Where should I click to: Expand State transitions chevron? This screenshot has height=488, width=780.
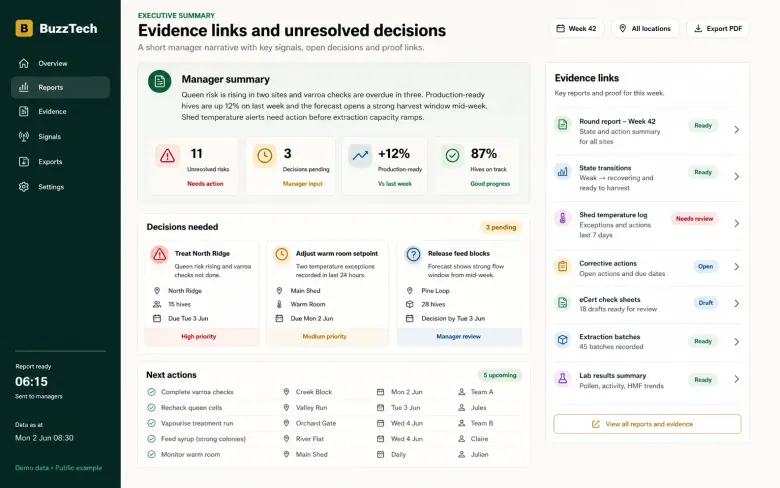[737, 177]
